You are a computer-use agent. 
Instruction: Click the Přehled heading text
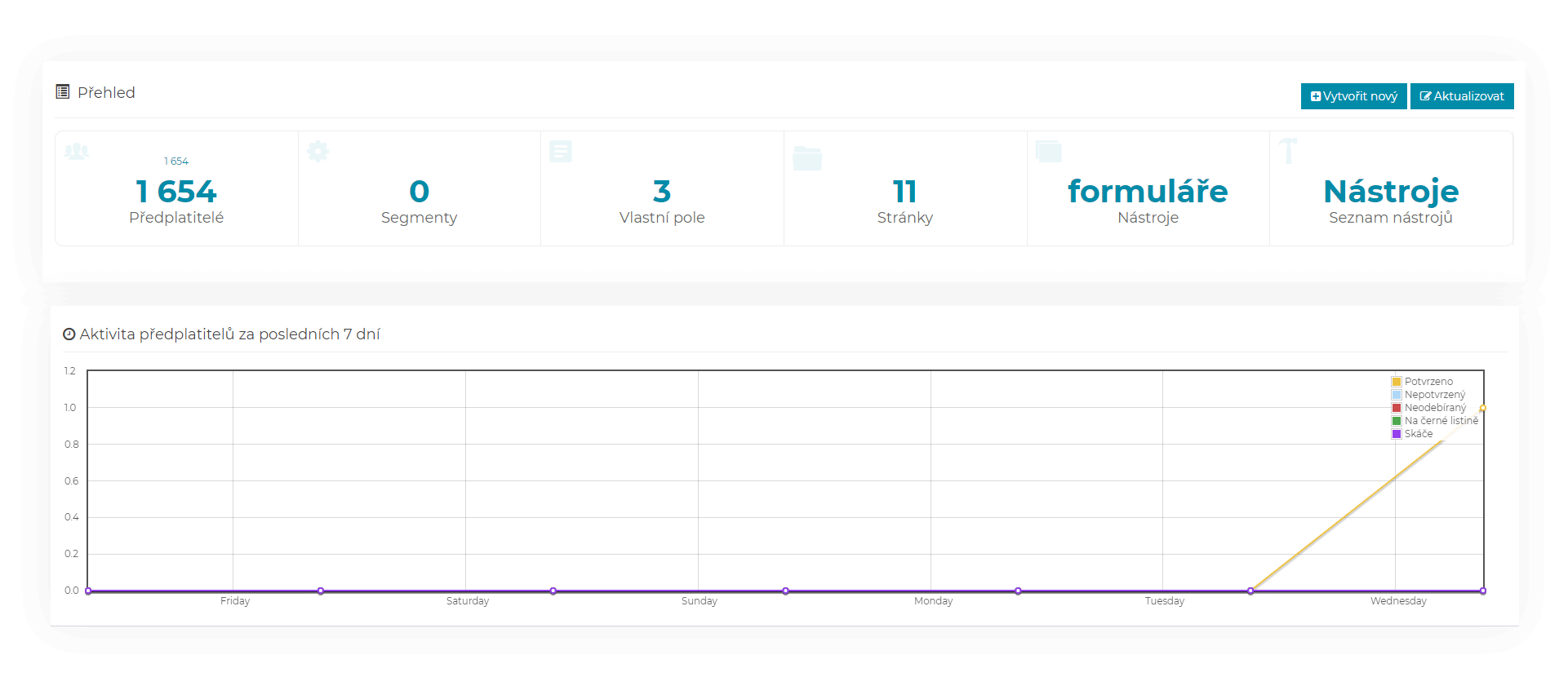point(106,92)
